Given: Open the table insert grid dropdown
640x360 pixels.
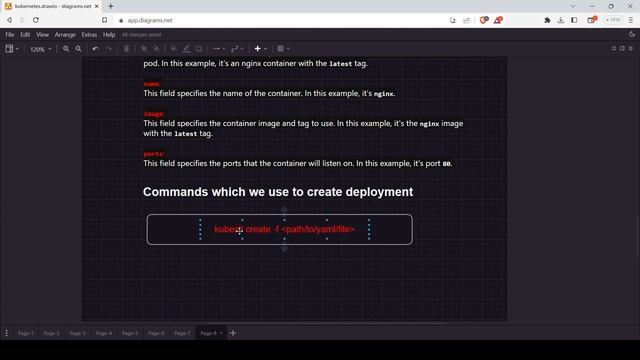Looking at the screenshot, I should point(283,49).
